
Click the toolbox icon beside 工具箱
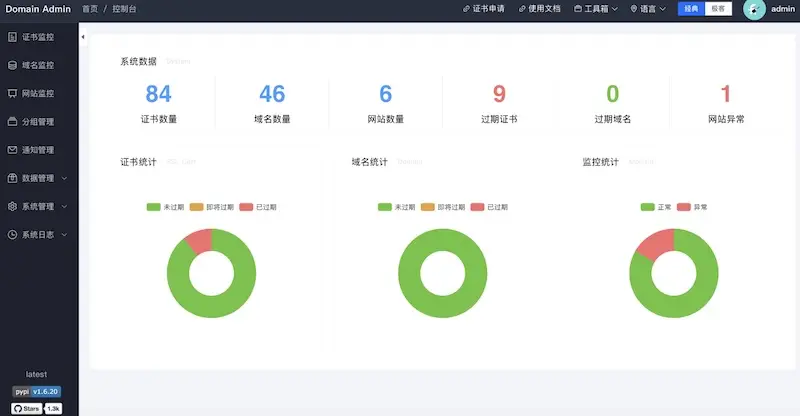578,9
